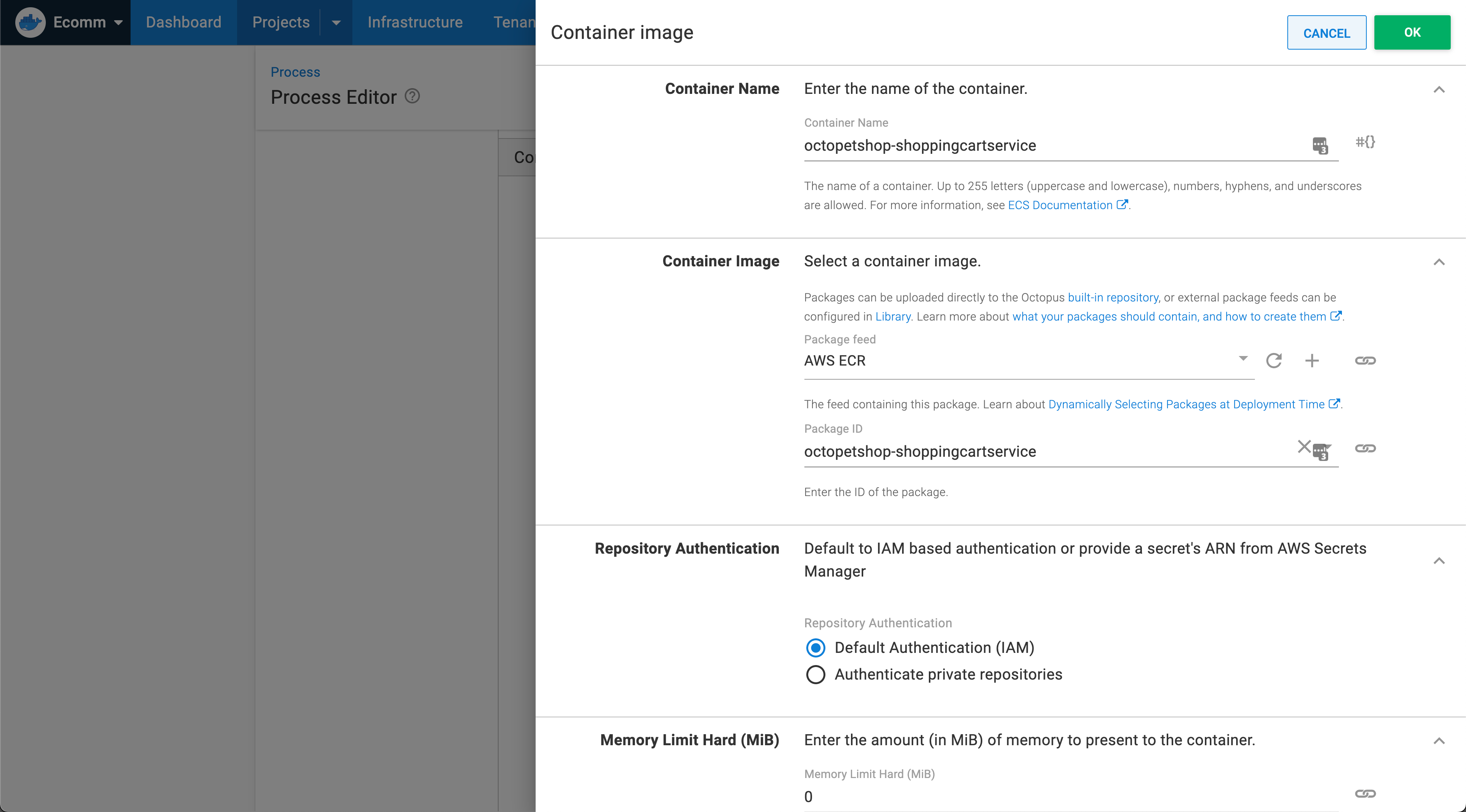The height and width of the screenshot is (812, 1466).
Task: Click the link icon next to Package ID
Action: point(1365,448)
